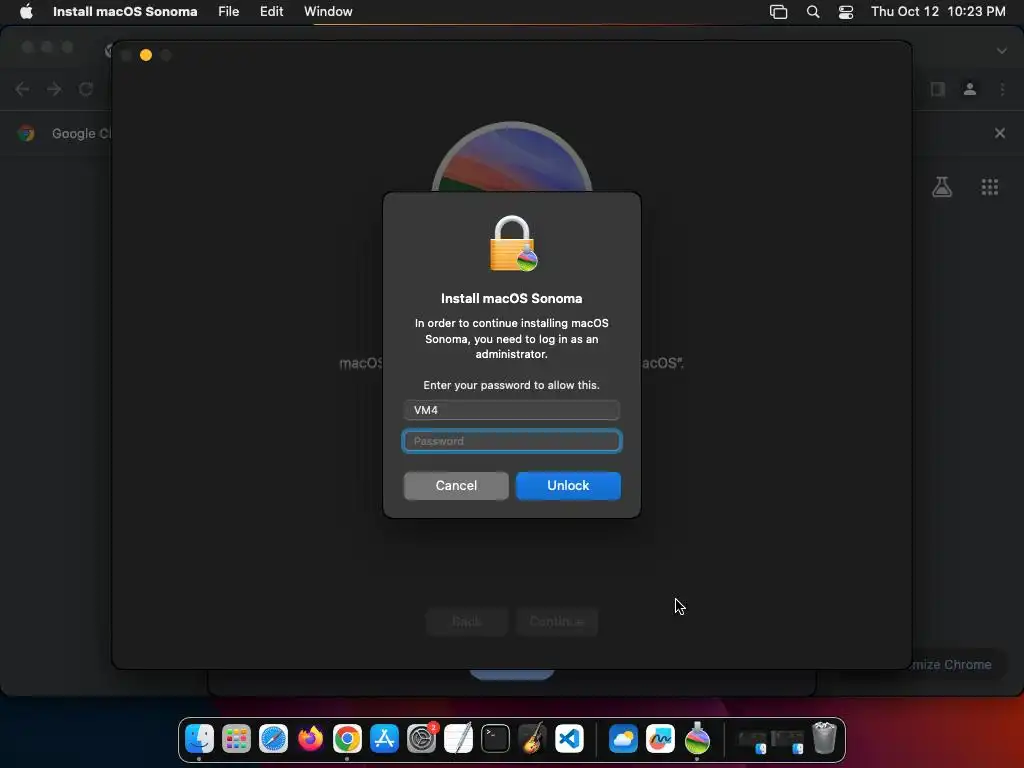Open the Install macOS Sonoma menu
The image size is (1024, 768).
(125, 11)
